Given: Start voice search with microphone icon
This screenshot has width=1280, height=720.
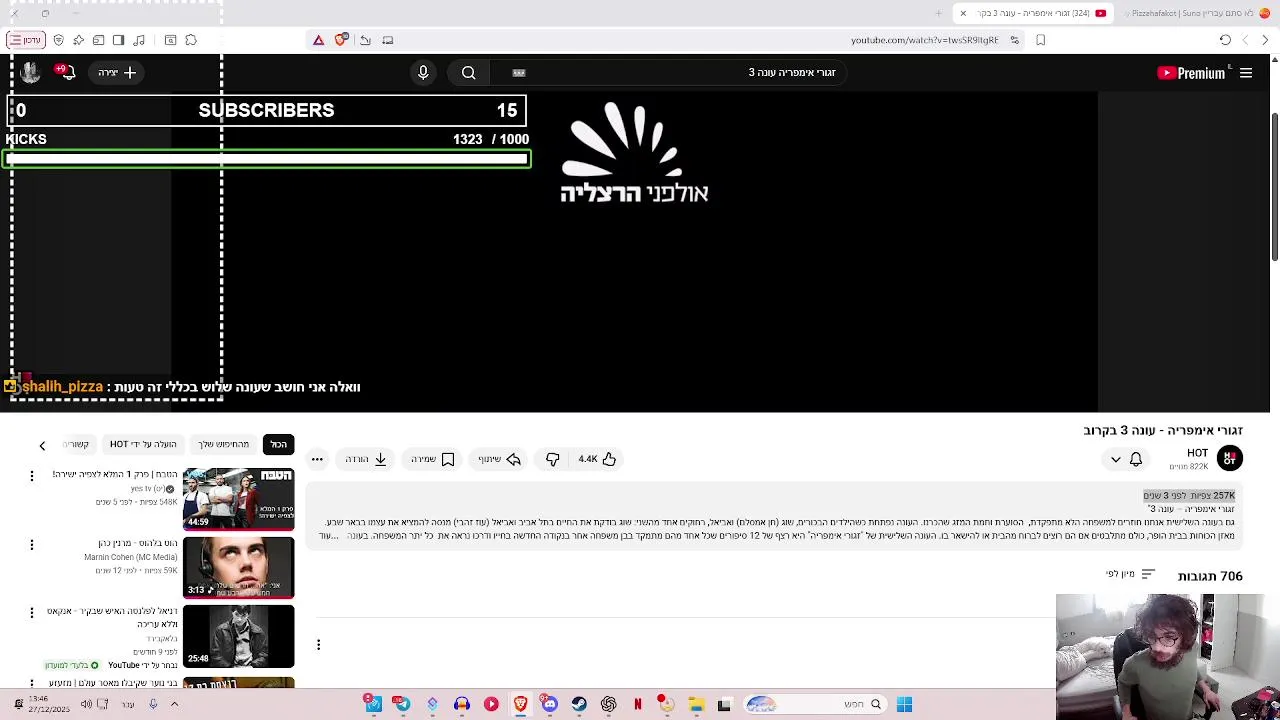Looking at the screenshot, I should coord(423,73).
